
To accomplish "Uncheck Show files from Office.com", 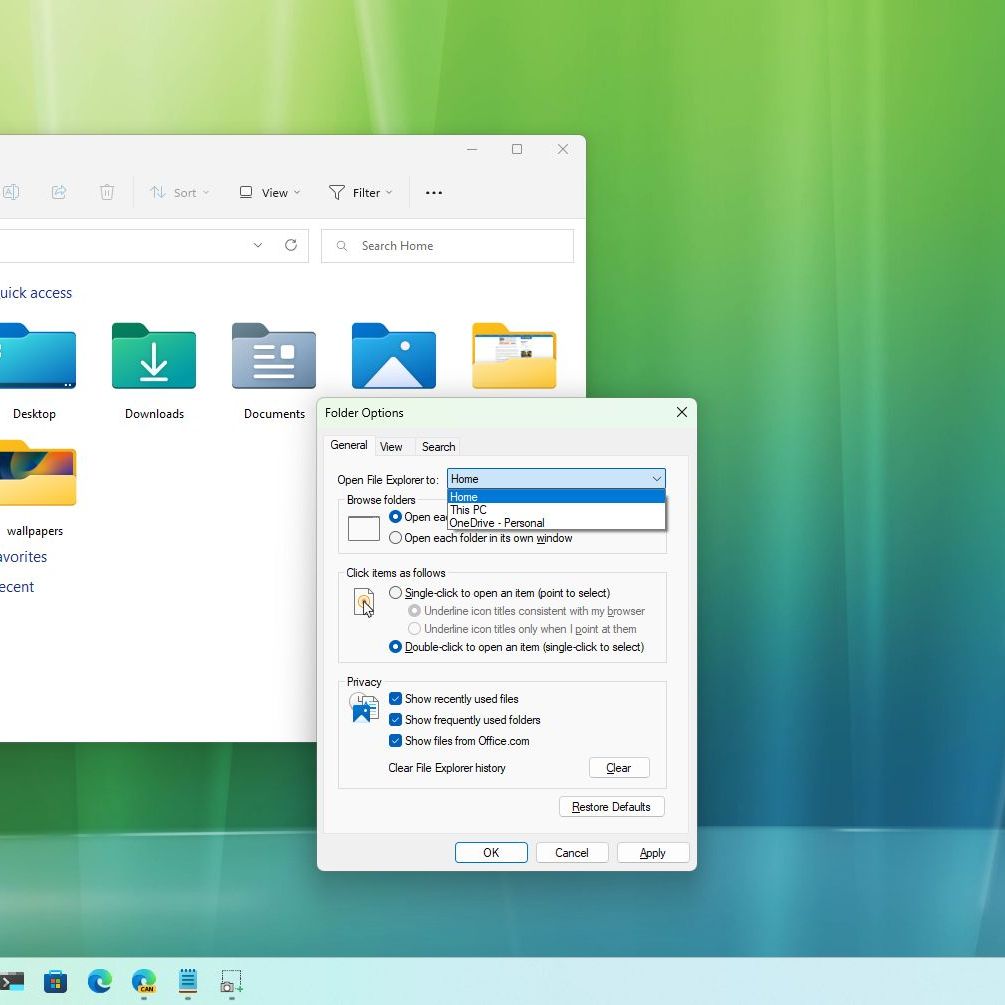I will (x=396, y=741).
